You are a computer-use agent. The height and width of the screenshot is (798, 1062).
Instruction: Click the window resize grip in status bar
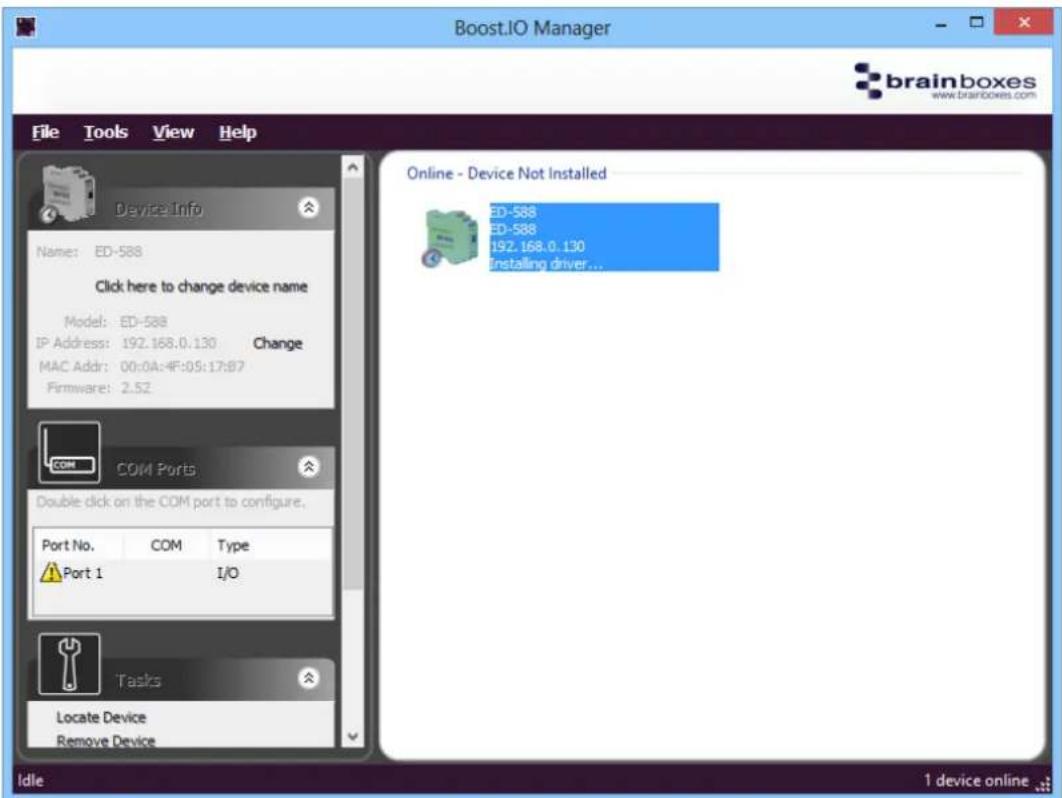(x=1044, y=783)
